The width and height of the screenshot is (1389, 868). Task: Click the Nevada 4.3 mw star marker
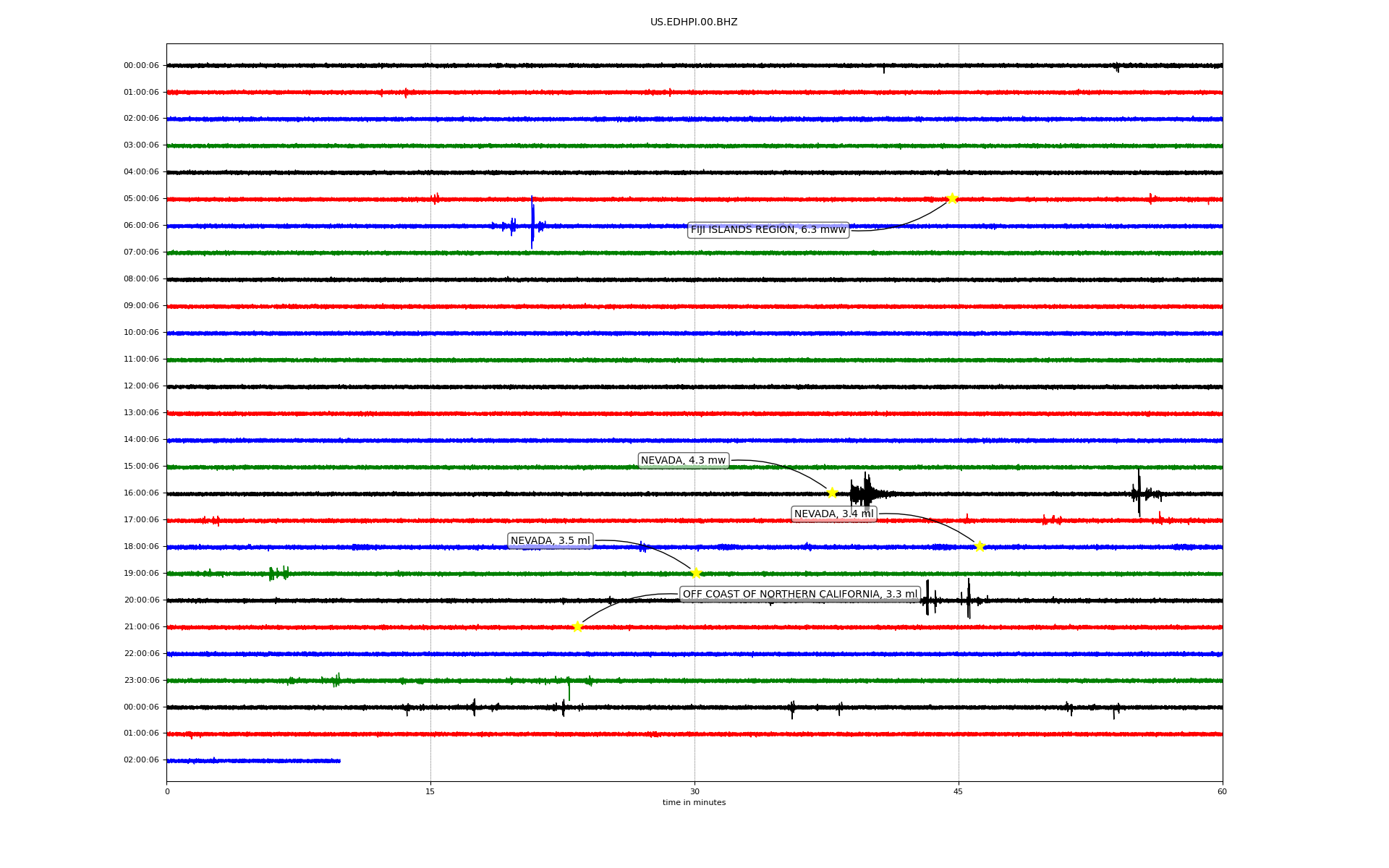[832, 493]
